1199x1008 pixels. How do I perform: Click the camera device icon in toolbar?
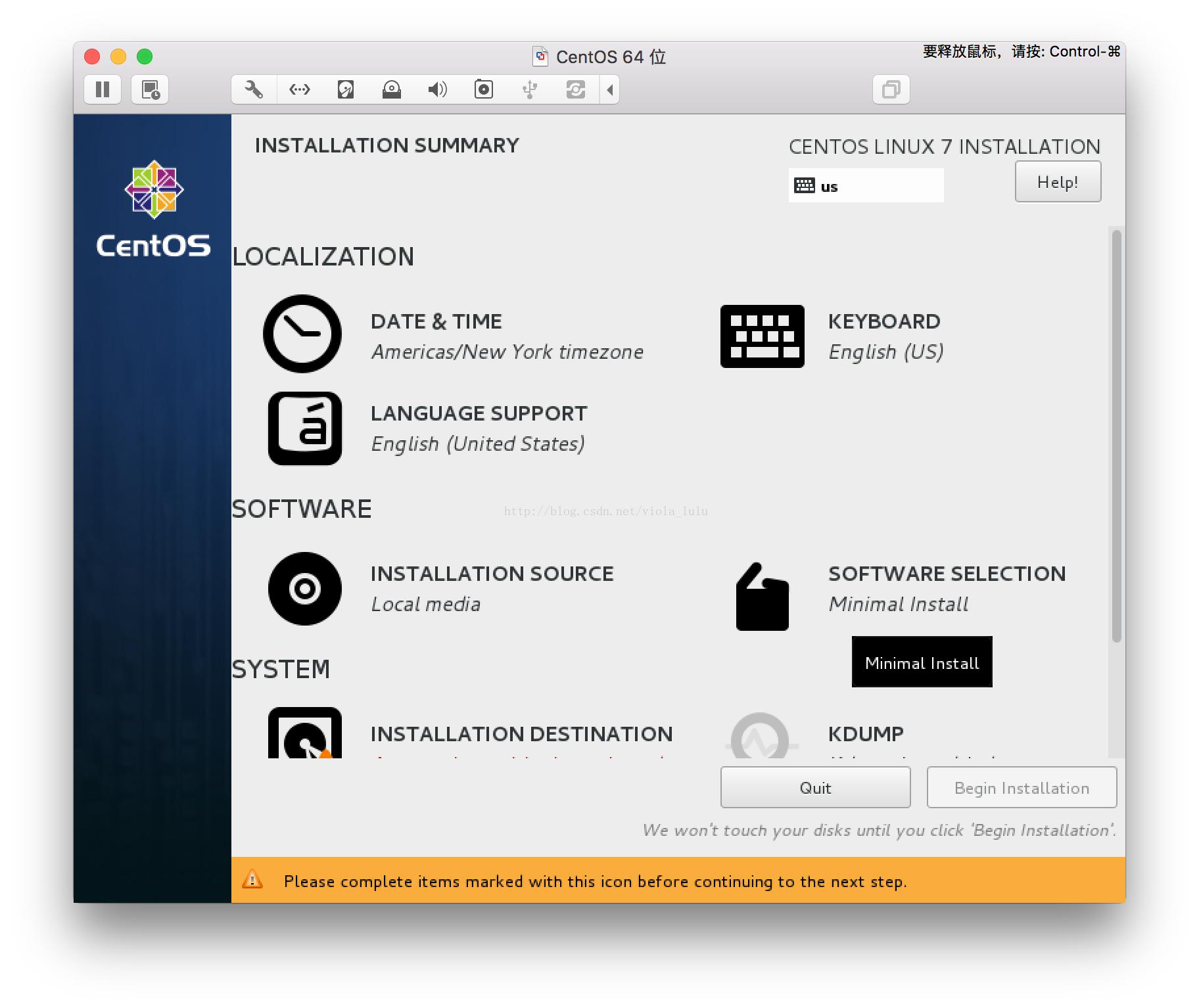(x=484, y=89)
